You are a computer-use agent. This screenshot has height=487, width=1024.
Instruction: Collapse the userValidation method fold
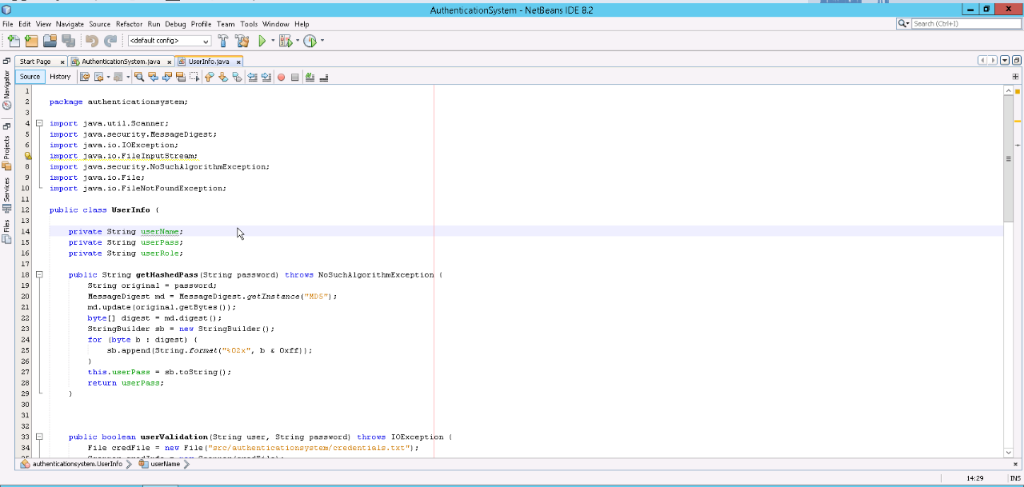tap(39, 437)
